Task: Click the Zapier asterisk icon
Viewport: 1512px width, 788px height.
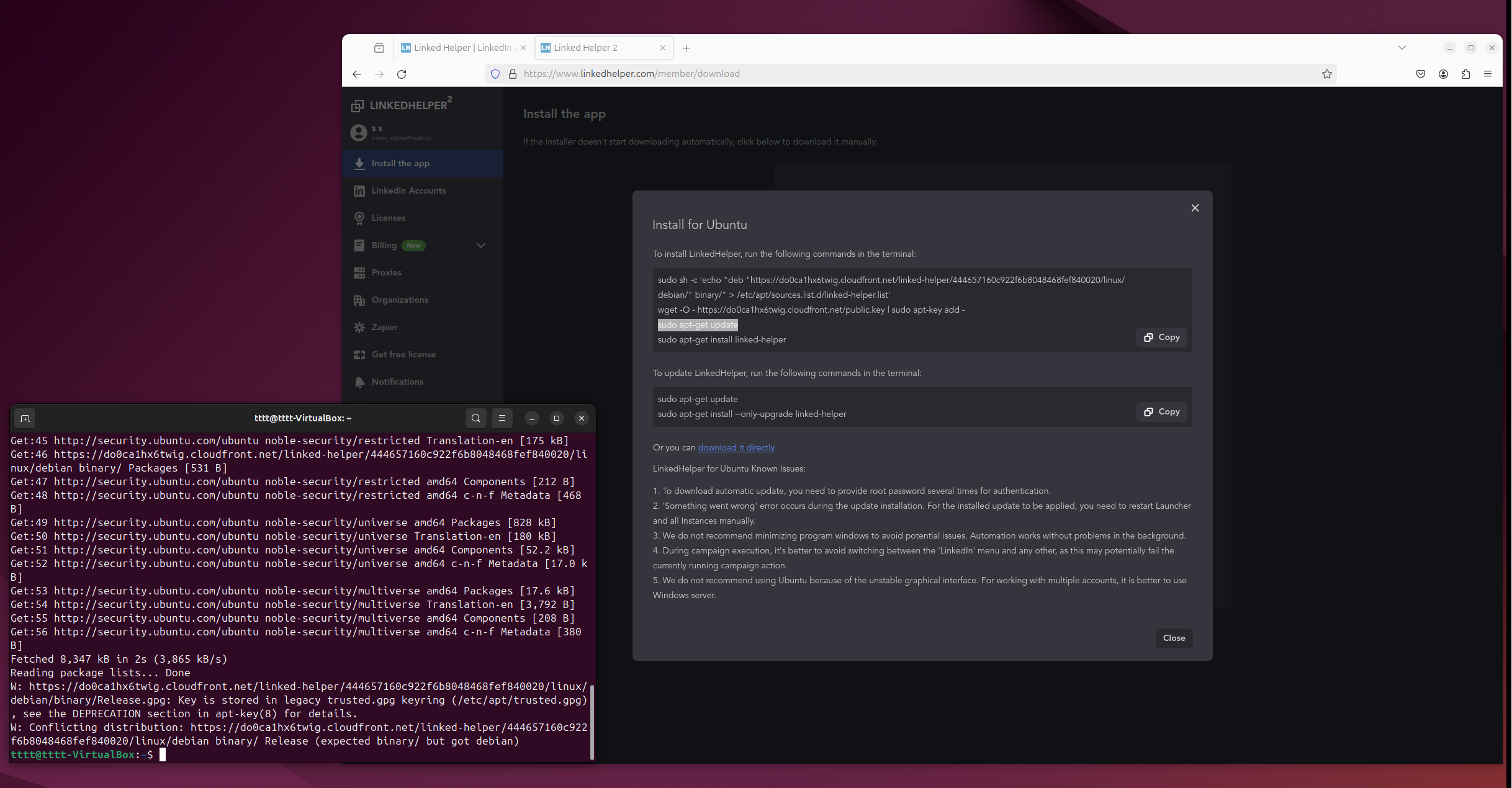Action: (x=359, y=327)
